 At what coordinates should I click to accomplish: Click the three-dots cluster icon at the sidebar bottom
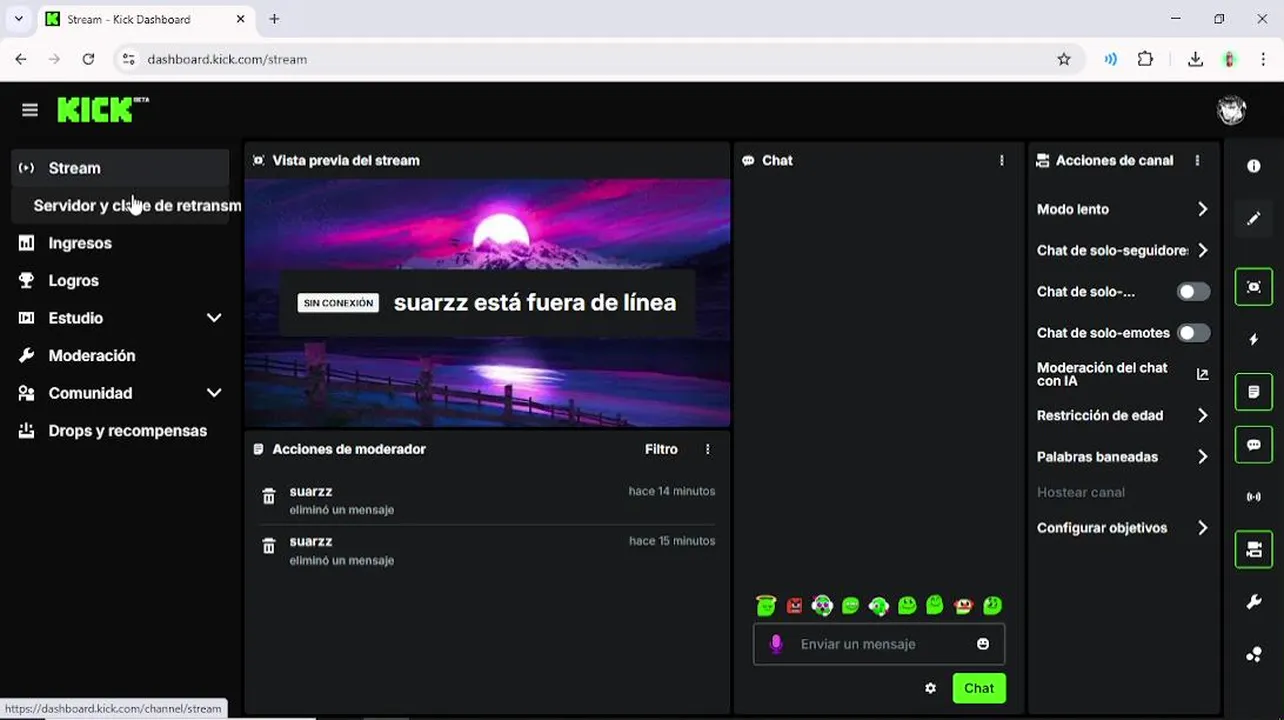point(1254,655)
